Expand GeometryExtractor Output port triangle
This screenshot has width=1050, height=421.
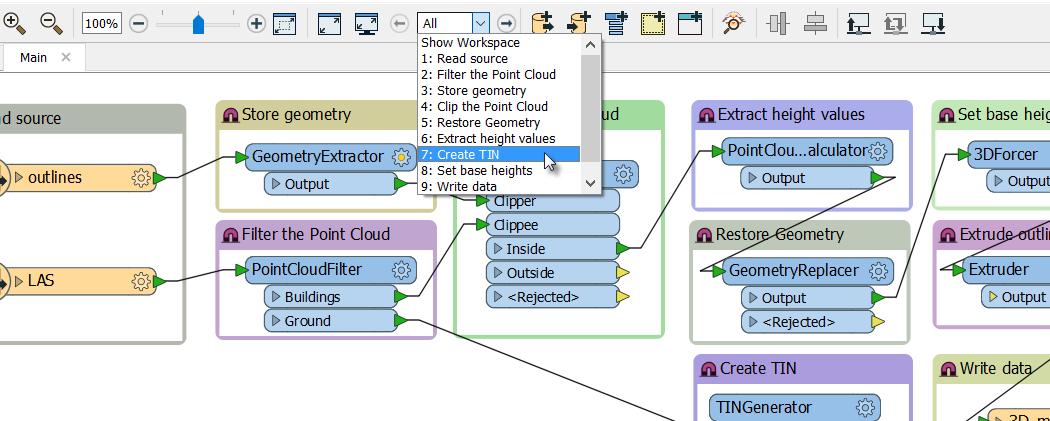pos(277,183)
